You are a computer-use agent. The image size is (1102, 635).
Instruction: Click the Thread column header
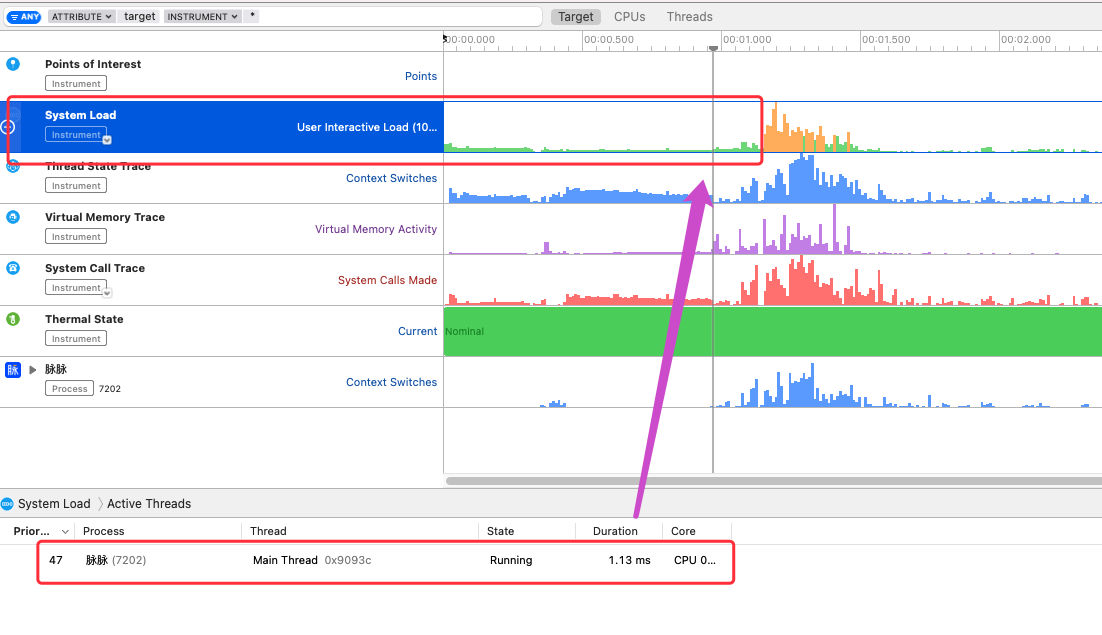(x=361, y=531)
